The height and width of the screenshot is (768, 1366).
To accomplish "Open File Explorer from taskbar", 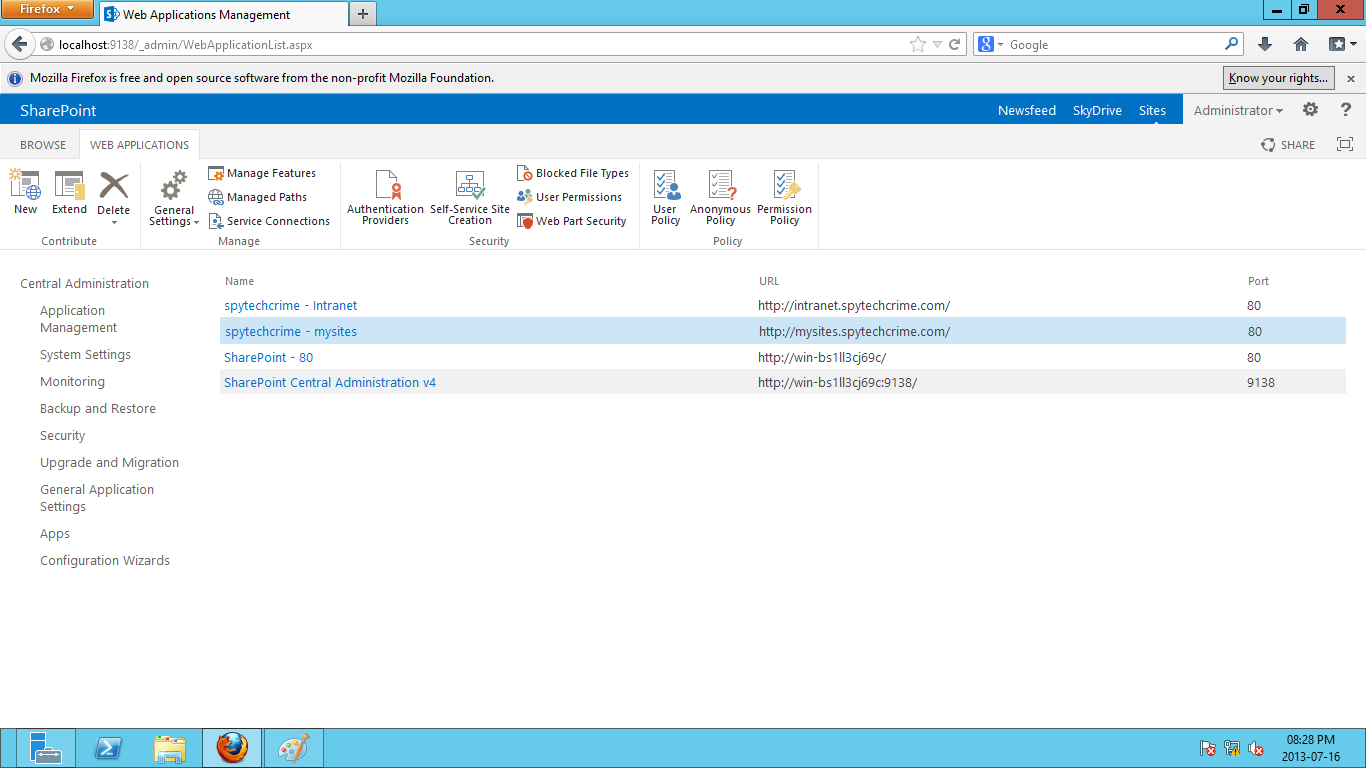I will (170, 748).
